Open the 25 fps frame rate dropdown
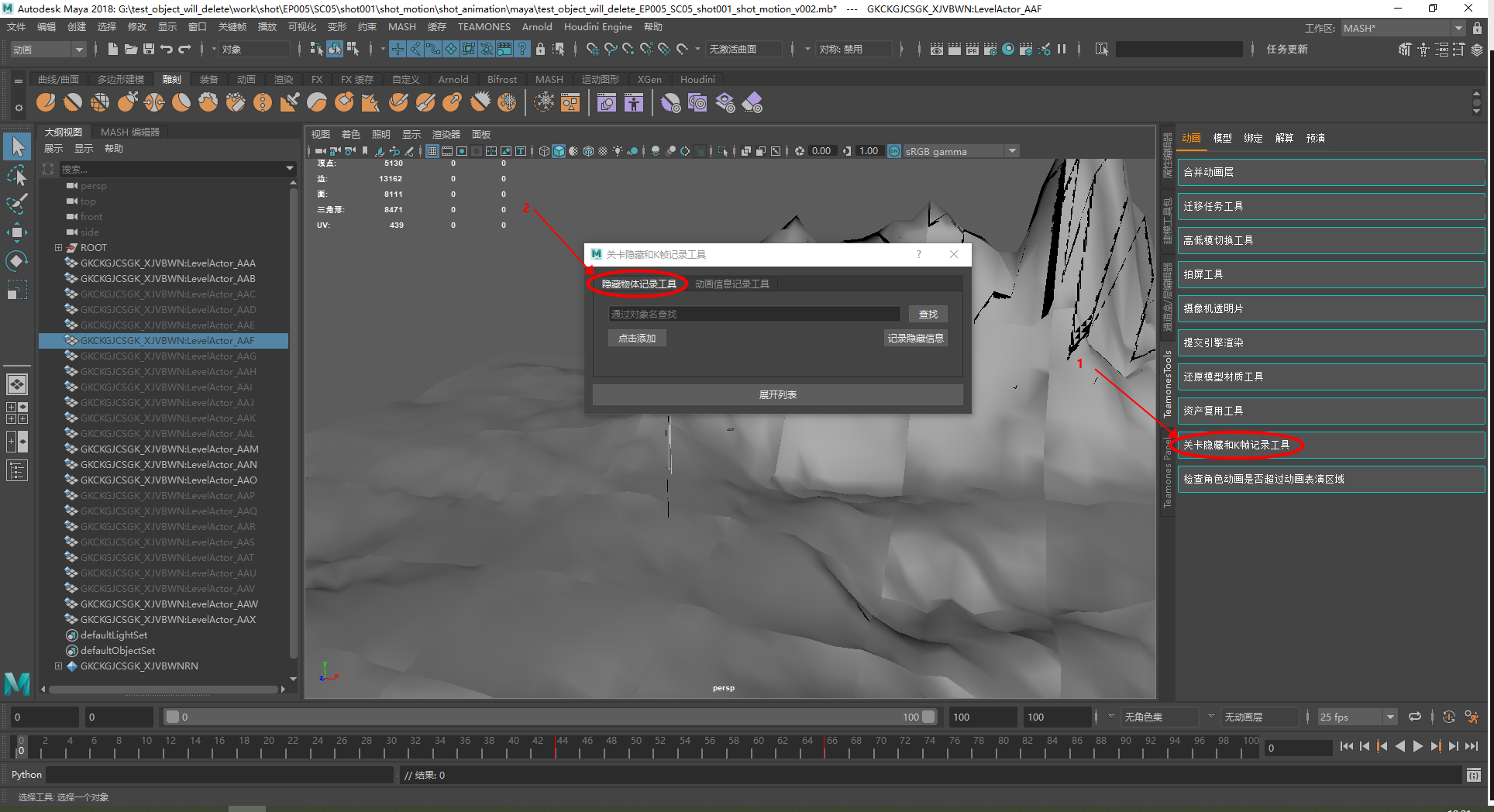This screenshot has height=812, width=1494. pos(1357,717)
